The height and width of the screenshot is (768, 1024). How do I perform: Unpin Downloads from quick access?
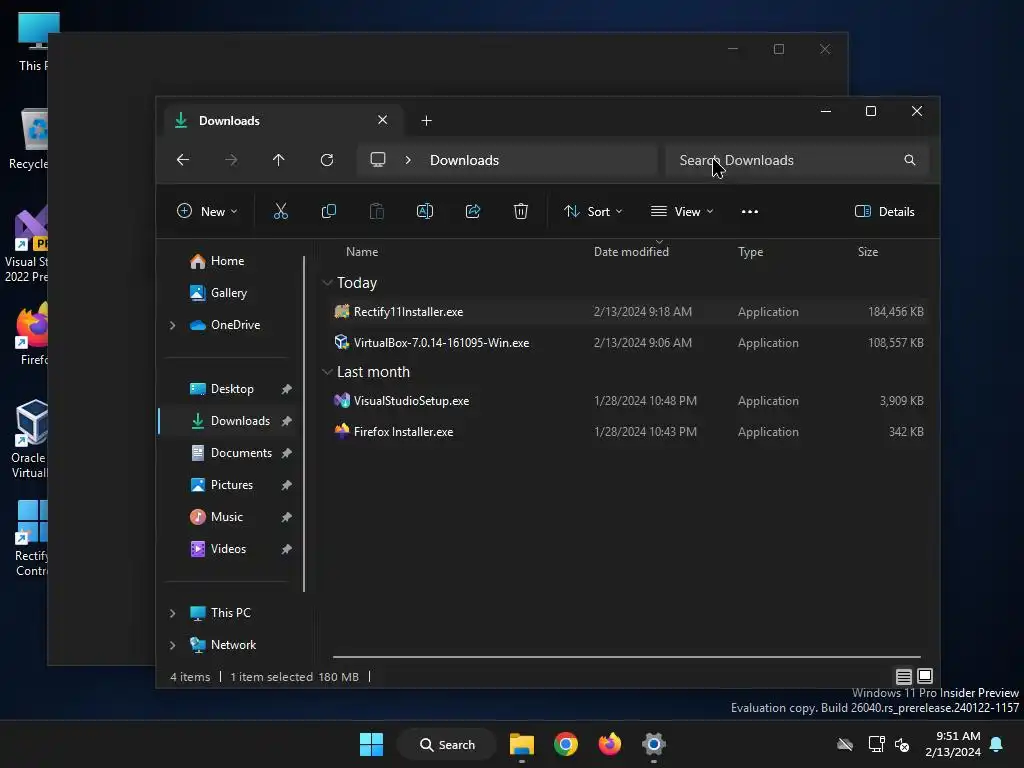coord(286,421)
